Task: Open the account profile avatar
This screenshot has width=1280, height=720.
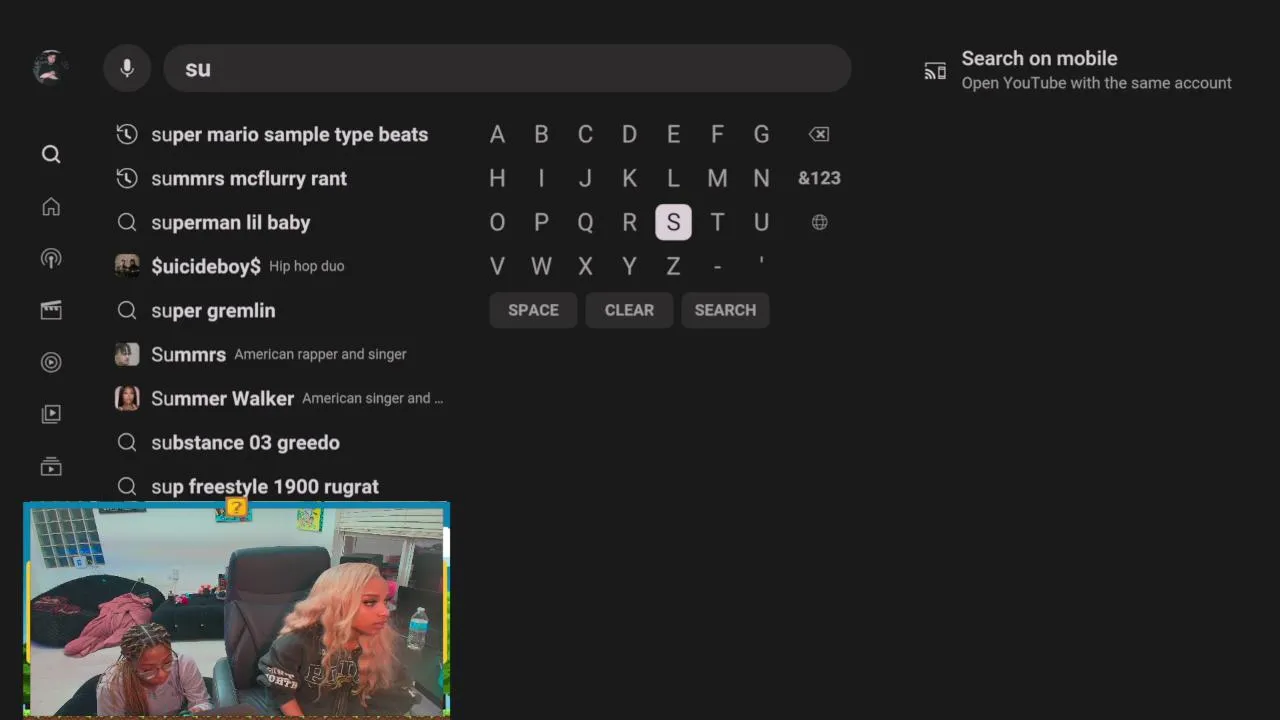Action: click(x=50, y=68)
